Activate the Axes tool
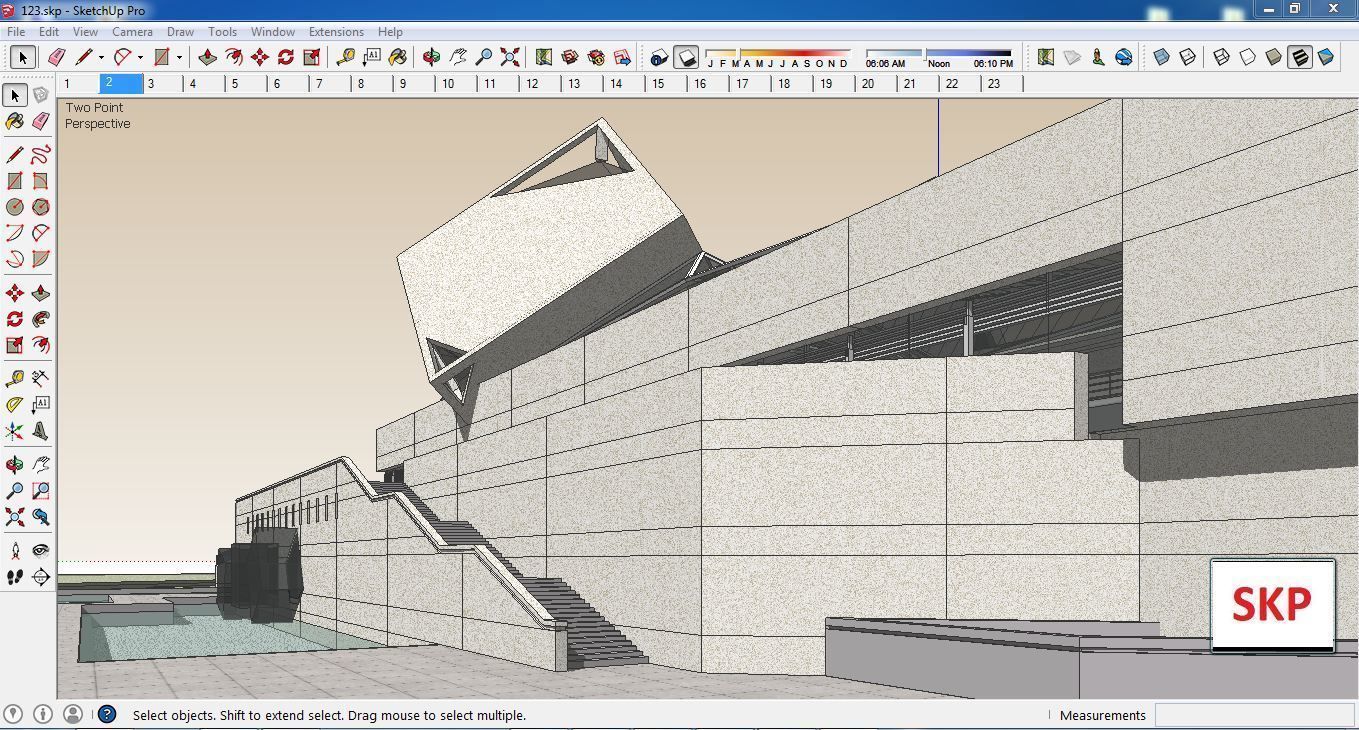The image size is (1359, 730). click(14, 431)
